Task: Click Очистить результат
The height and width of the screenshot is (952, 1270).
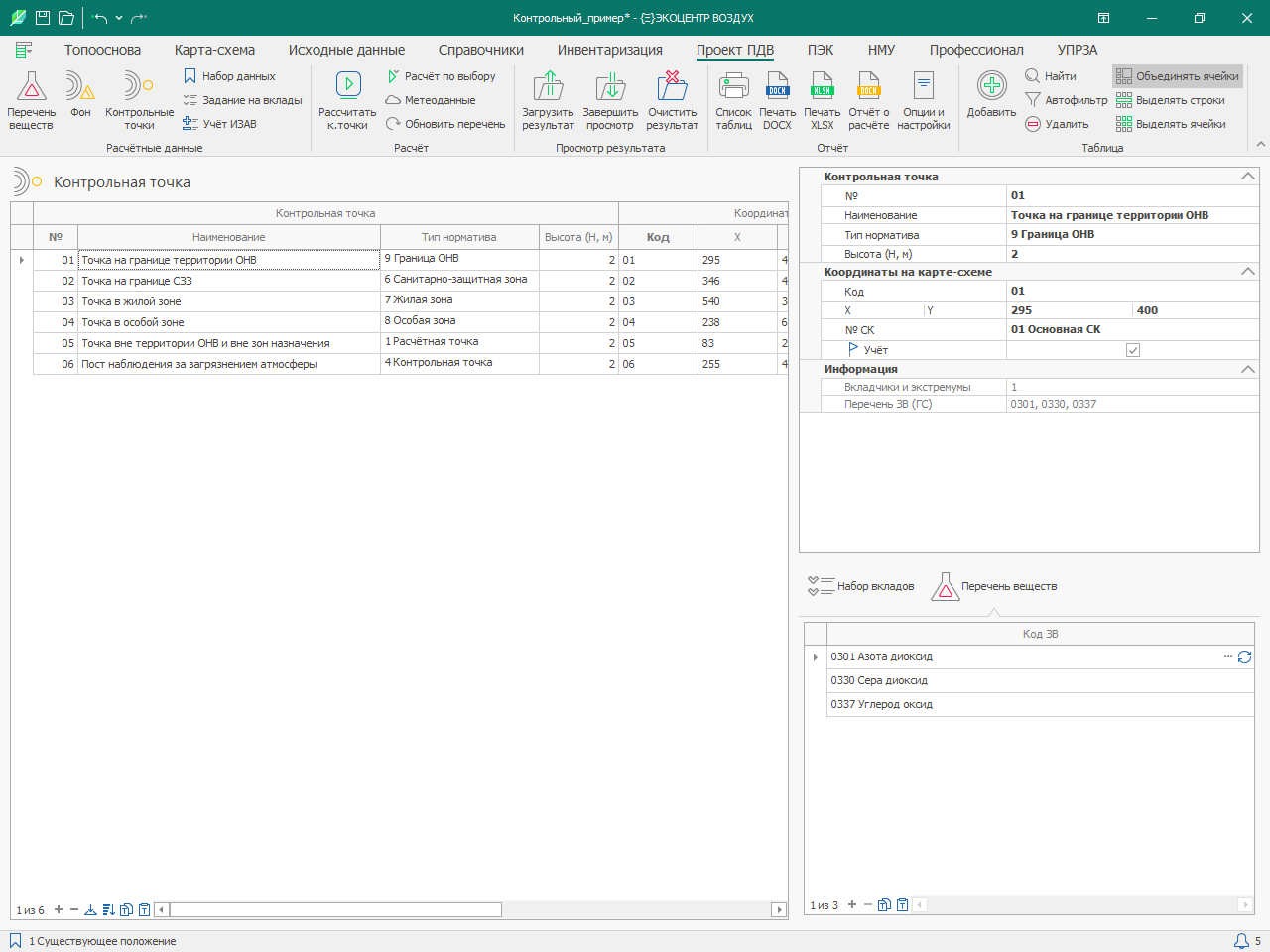Action: coord(672,100)
